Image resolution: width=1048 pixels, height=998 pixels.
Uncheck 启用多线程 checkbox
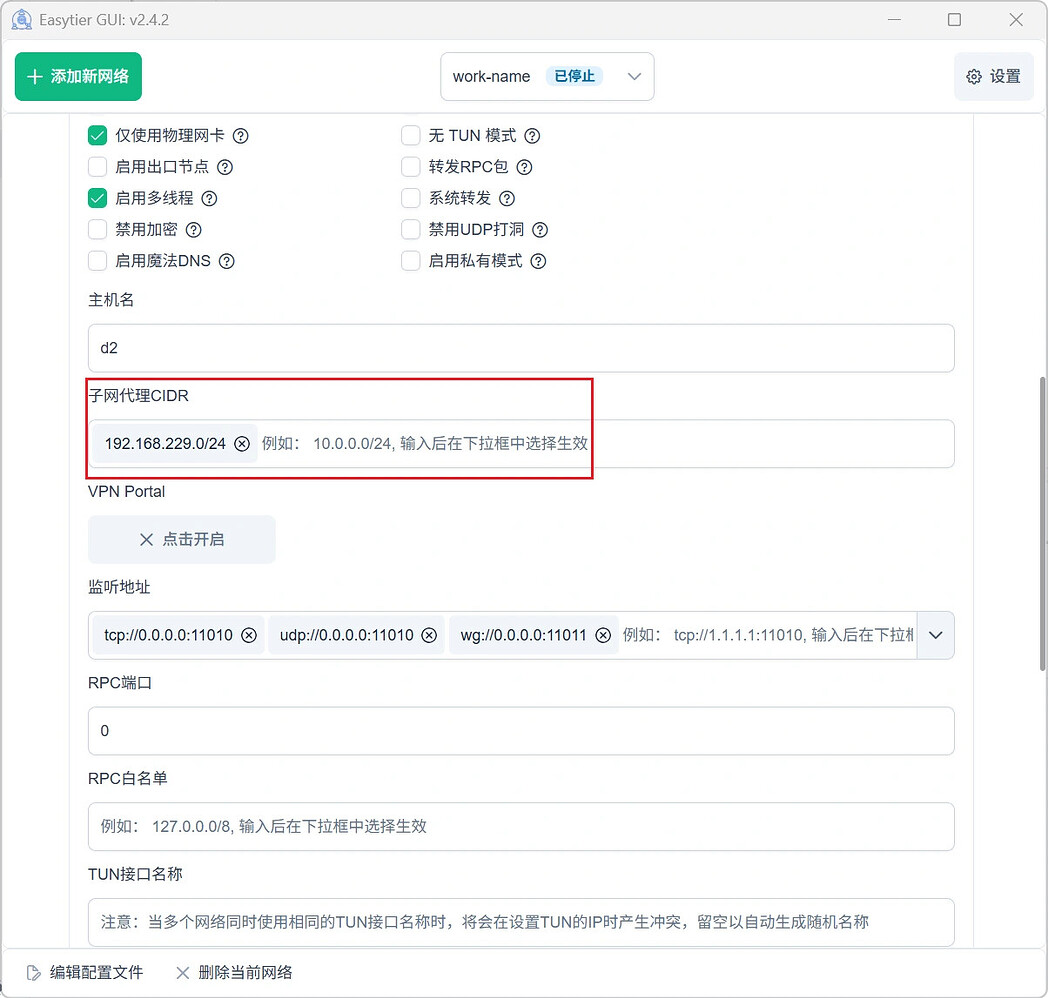click(98, 199)
